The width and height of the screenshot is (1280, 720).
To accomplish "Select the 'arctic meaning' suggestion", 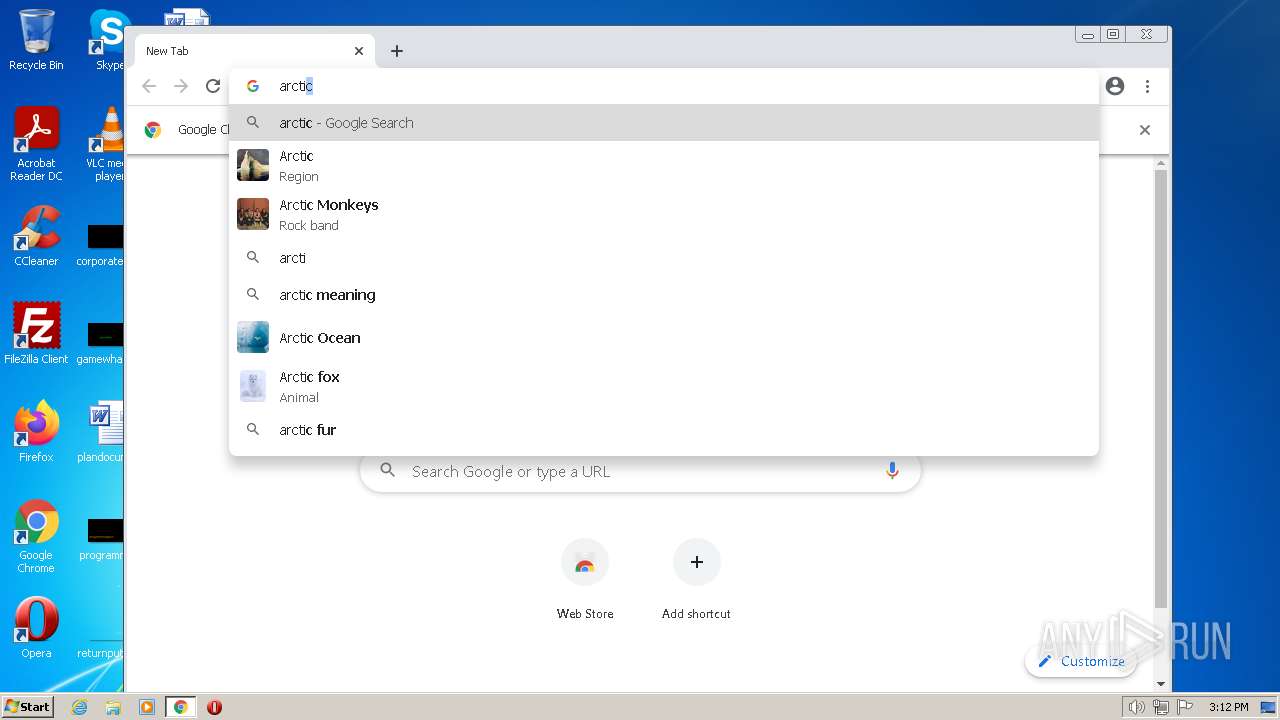I will click(664, 295).
